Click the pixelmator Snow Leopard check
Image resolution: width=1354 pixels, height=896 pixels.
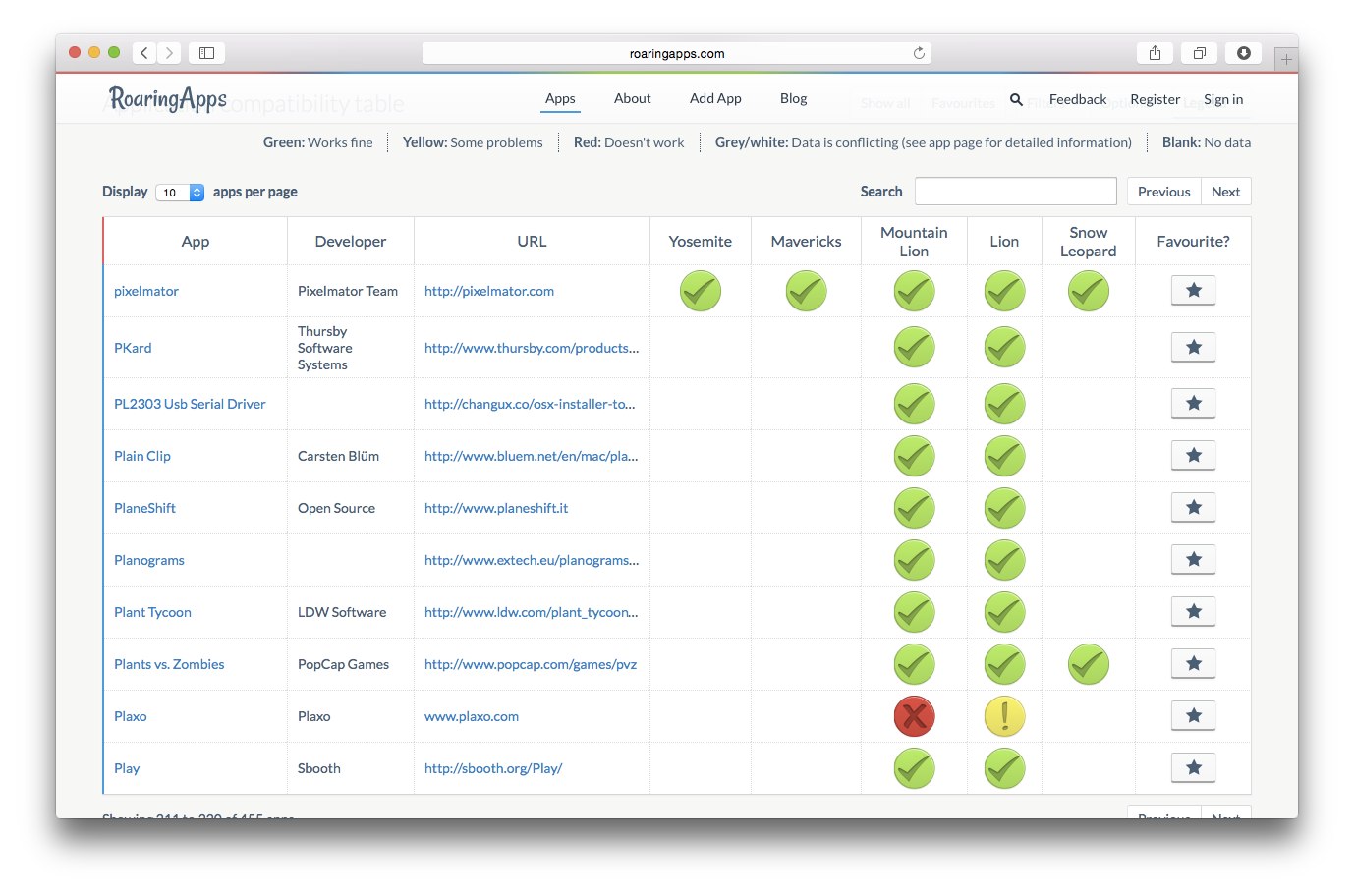[x=1089, y=291]
